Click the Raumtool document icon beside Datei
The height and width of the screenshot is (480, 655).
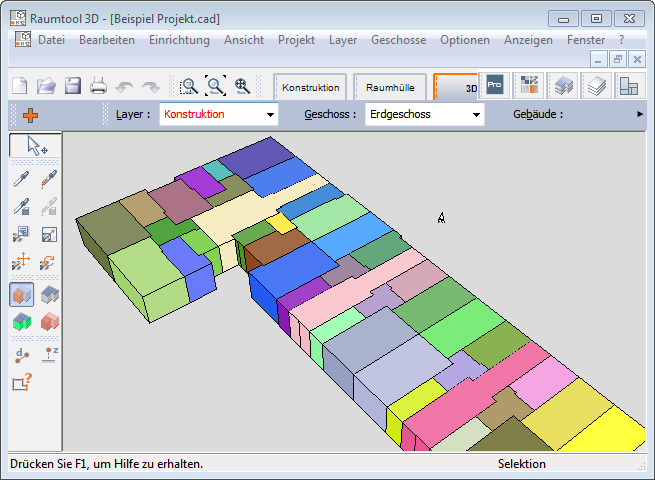coord(23,39)
